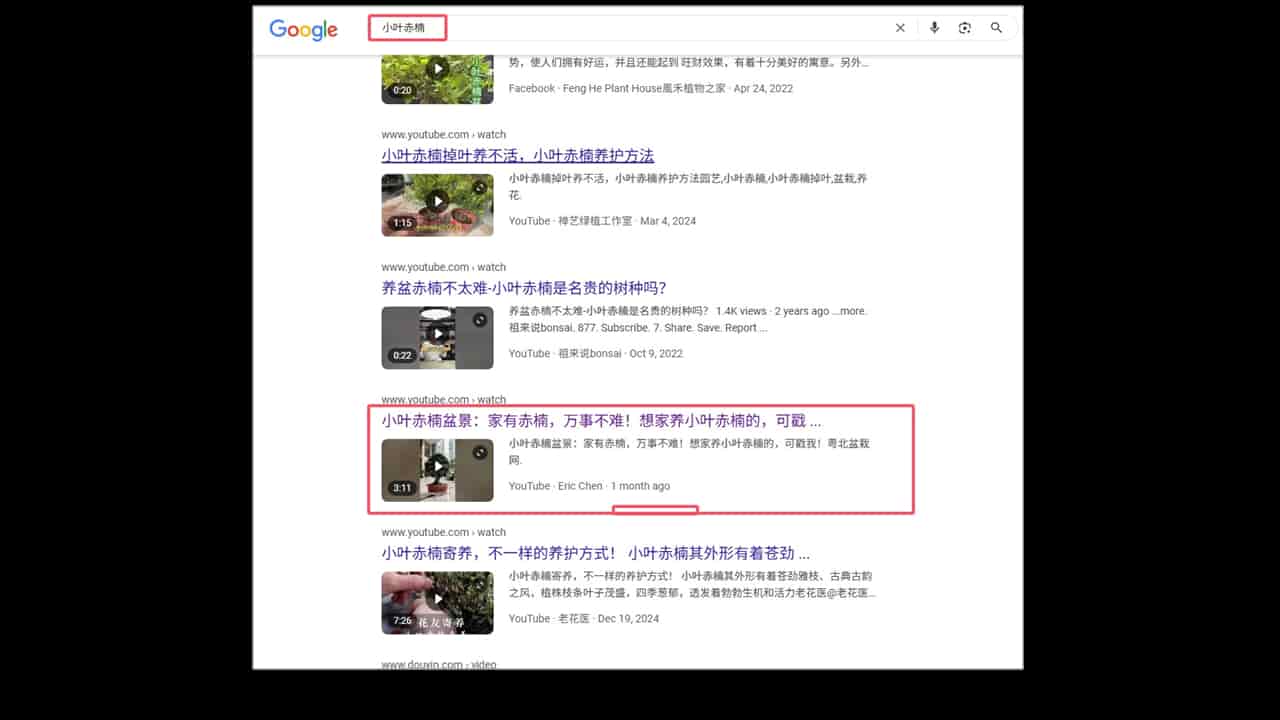Image resolution: width=1280 pixels, height=720 pixels.
Task: Click the snippet mentioning 粤北盆栽网
Action: pyautogui.click(x=688, y=451)
